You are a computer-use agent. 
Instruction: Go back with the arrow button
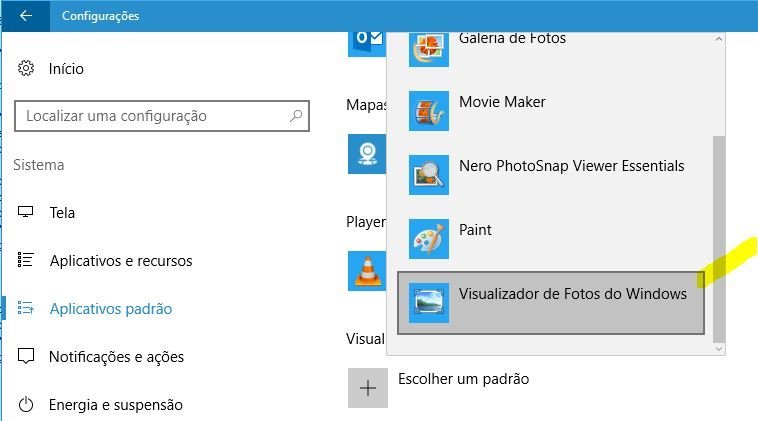[x=26, y=16]
